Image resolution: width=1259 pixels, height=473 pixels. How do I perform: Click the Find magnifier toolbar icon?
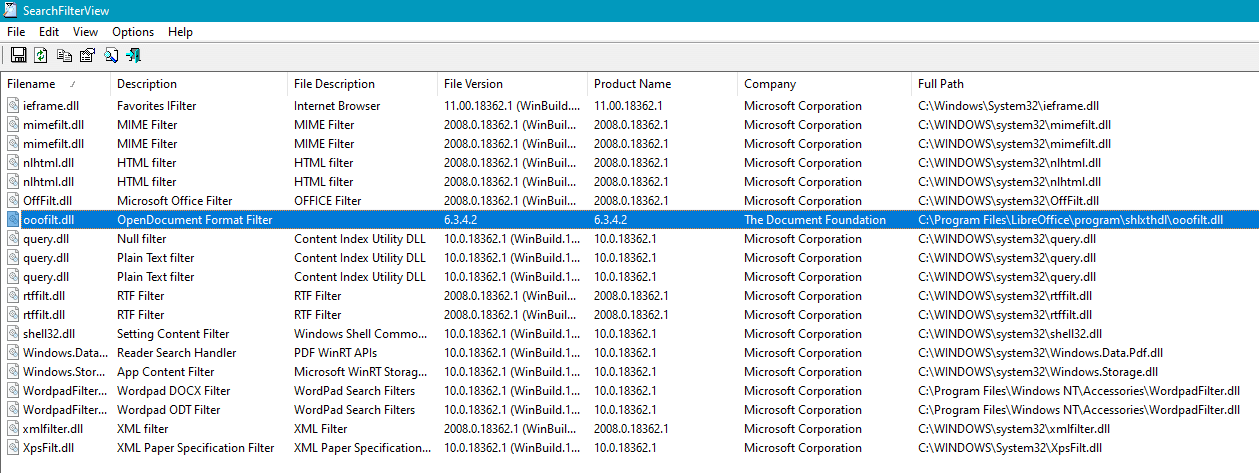pyautogui.click(x=111, y=56)
